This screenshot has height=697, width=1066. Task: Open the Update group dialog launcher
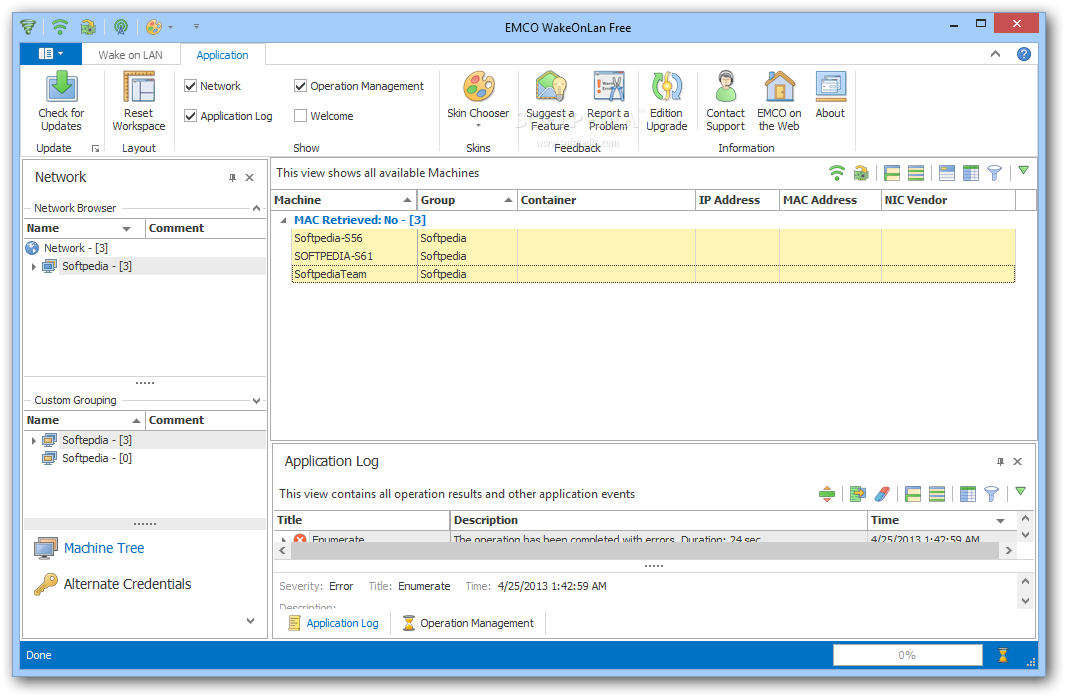(x=95, y=148)
